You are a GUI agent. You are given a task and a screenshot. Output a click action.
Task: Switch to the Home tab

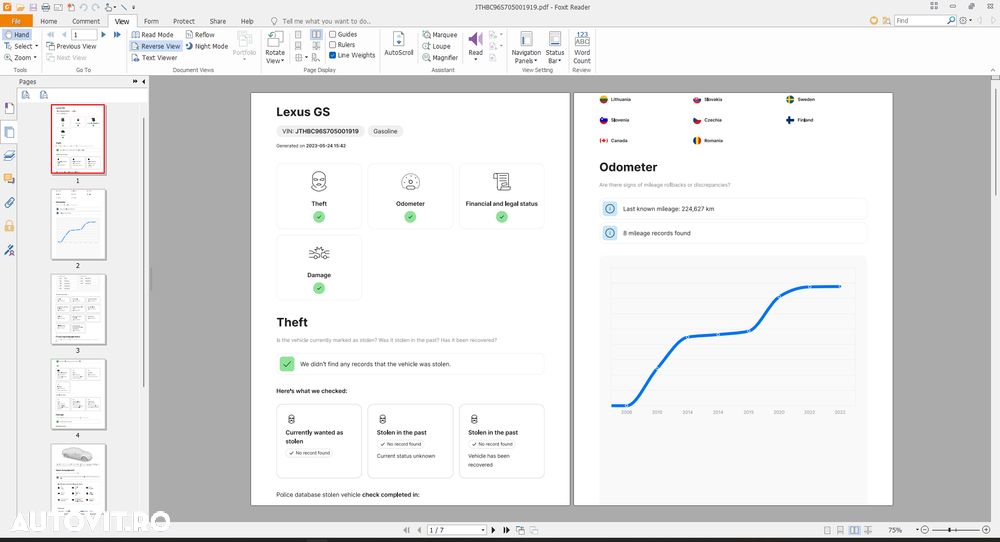[x=48, y=21]
